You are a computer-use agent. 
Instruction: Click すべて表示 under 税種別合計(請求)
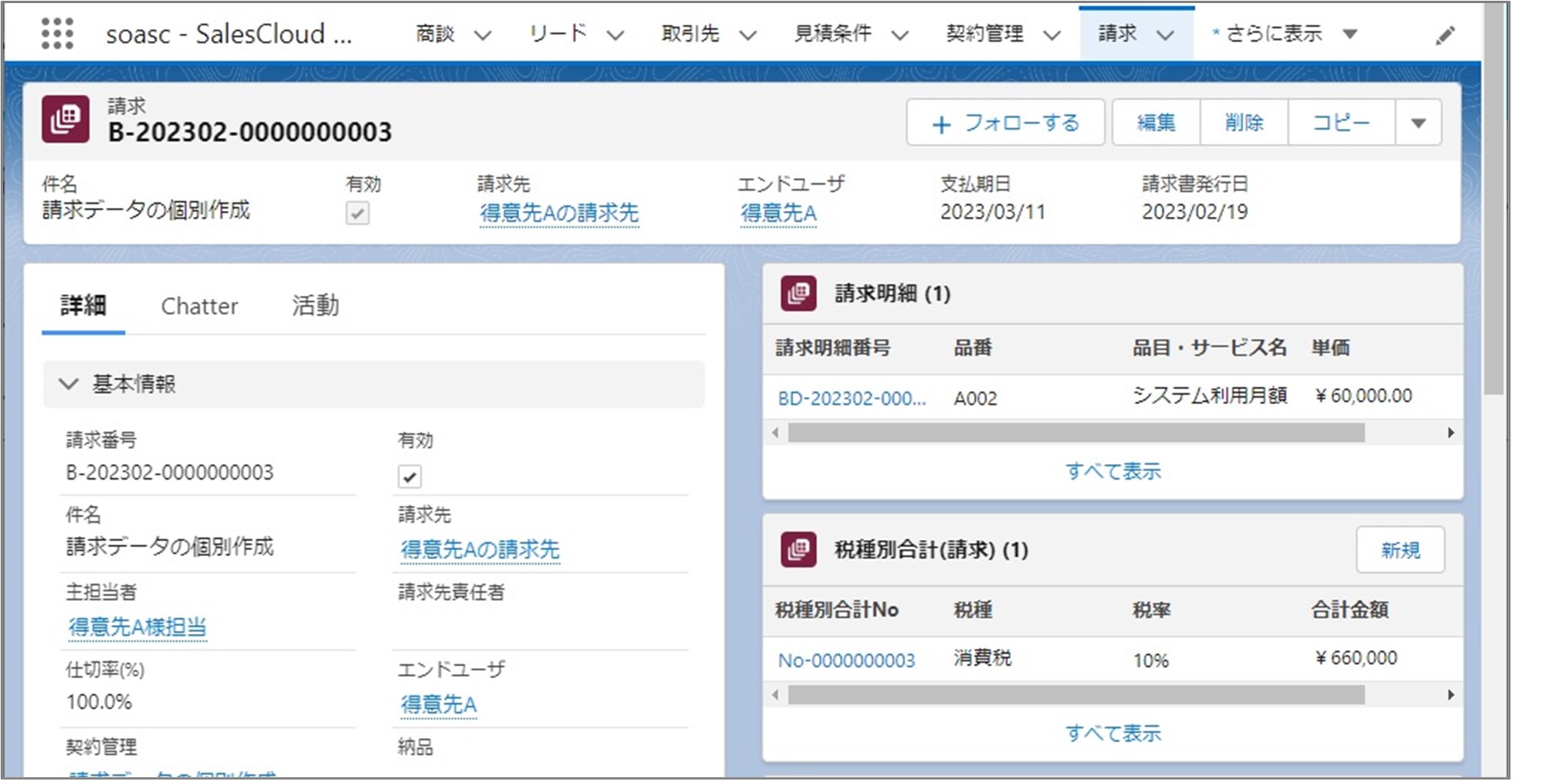coord(1113,733)
